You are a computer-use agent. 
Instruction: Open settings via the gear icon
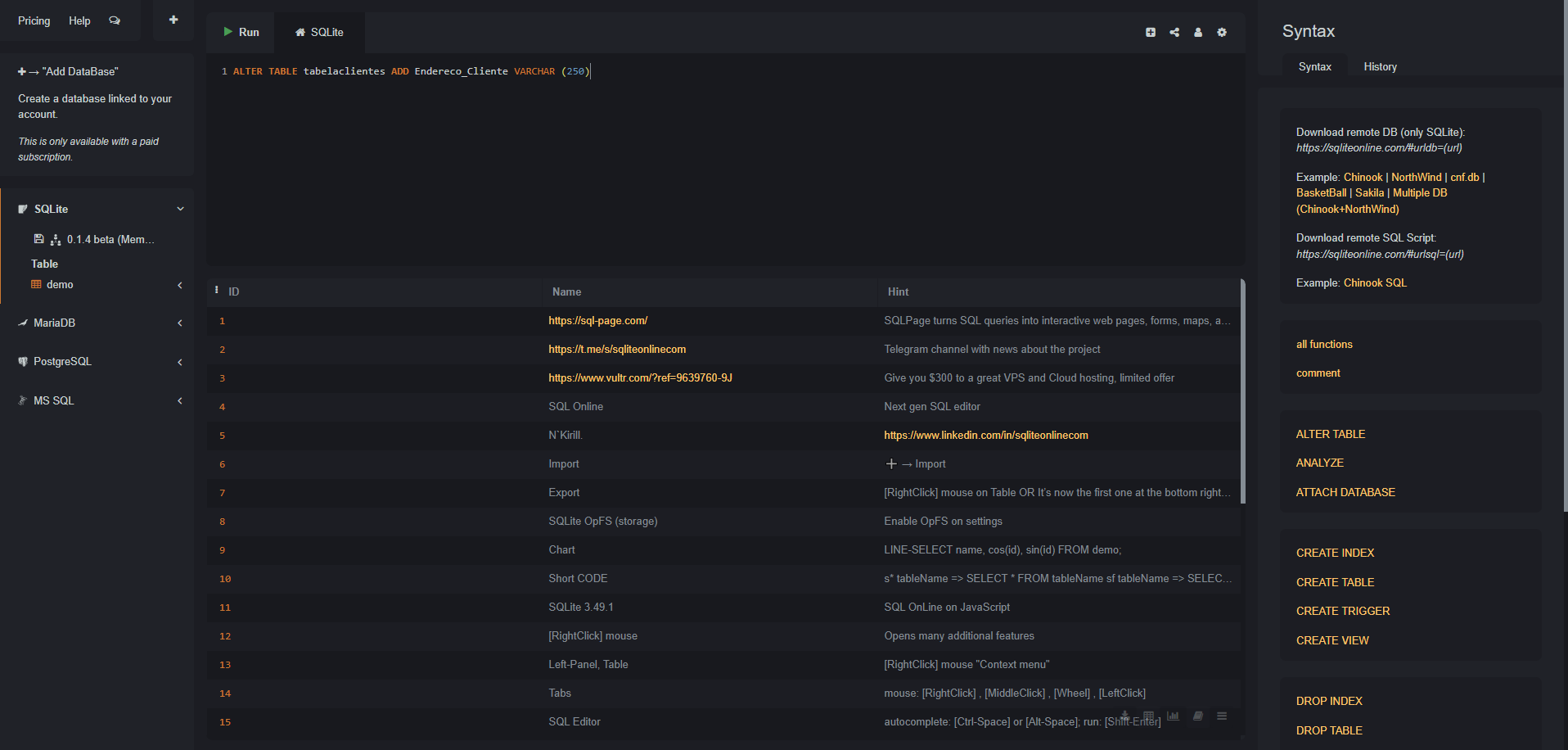(1222, 32)
